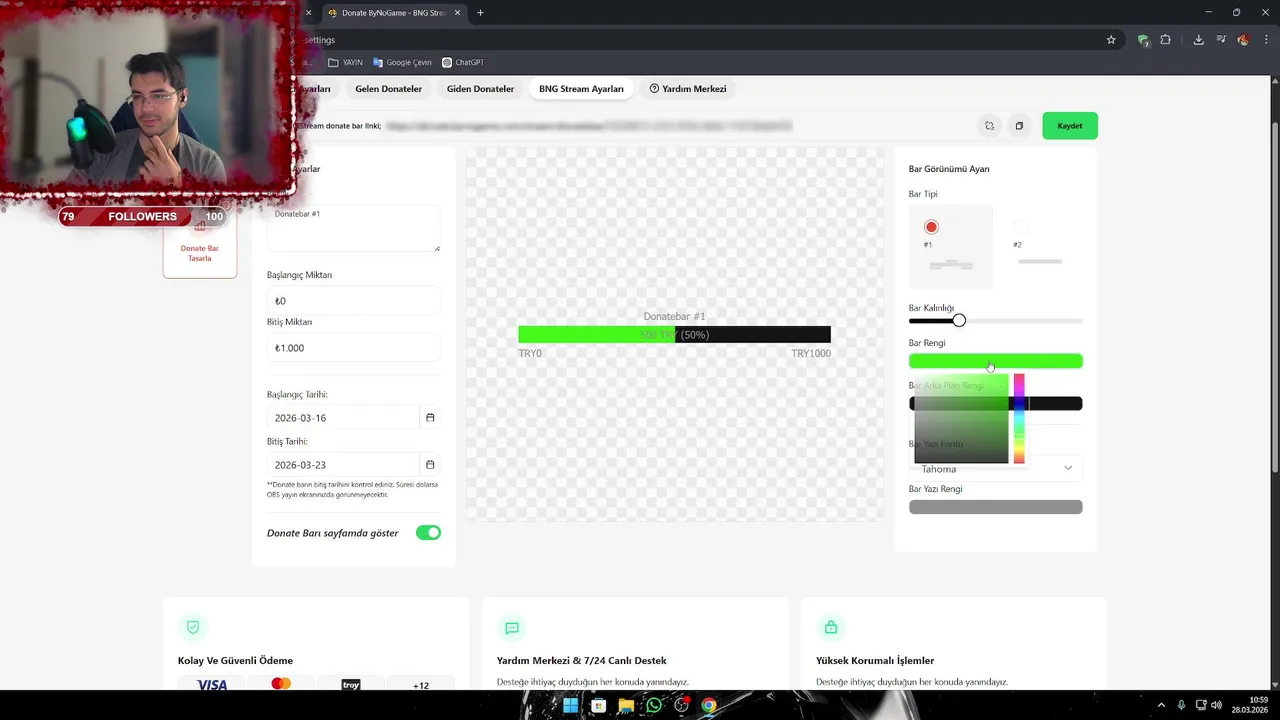
Task: Select bar type #2 radio button
Action: tap(1020, 227)
